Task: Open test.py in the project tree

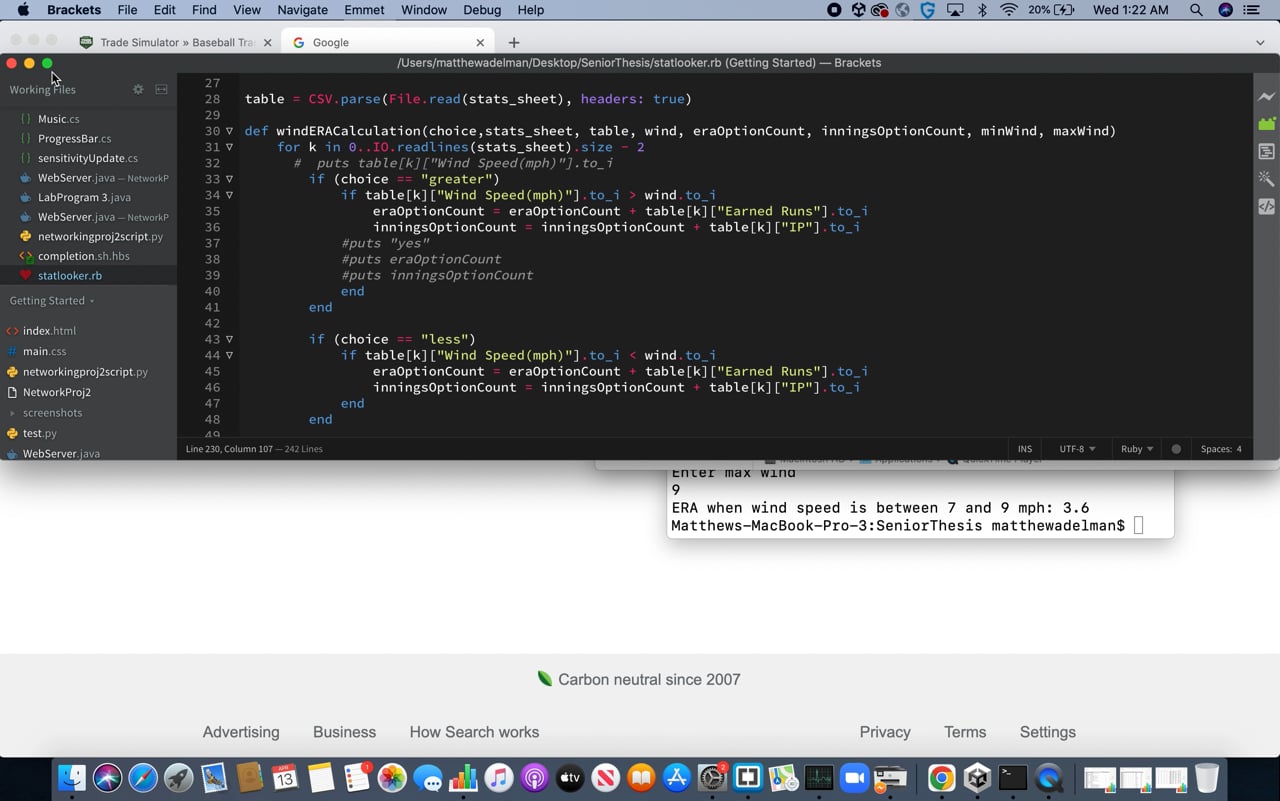Action: pos(40,433)
